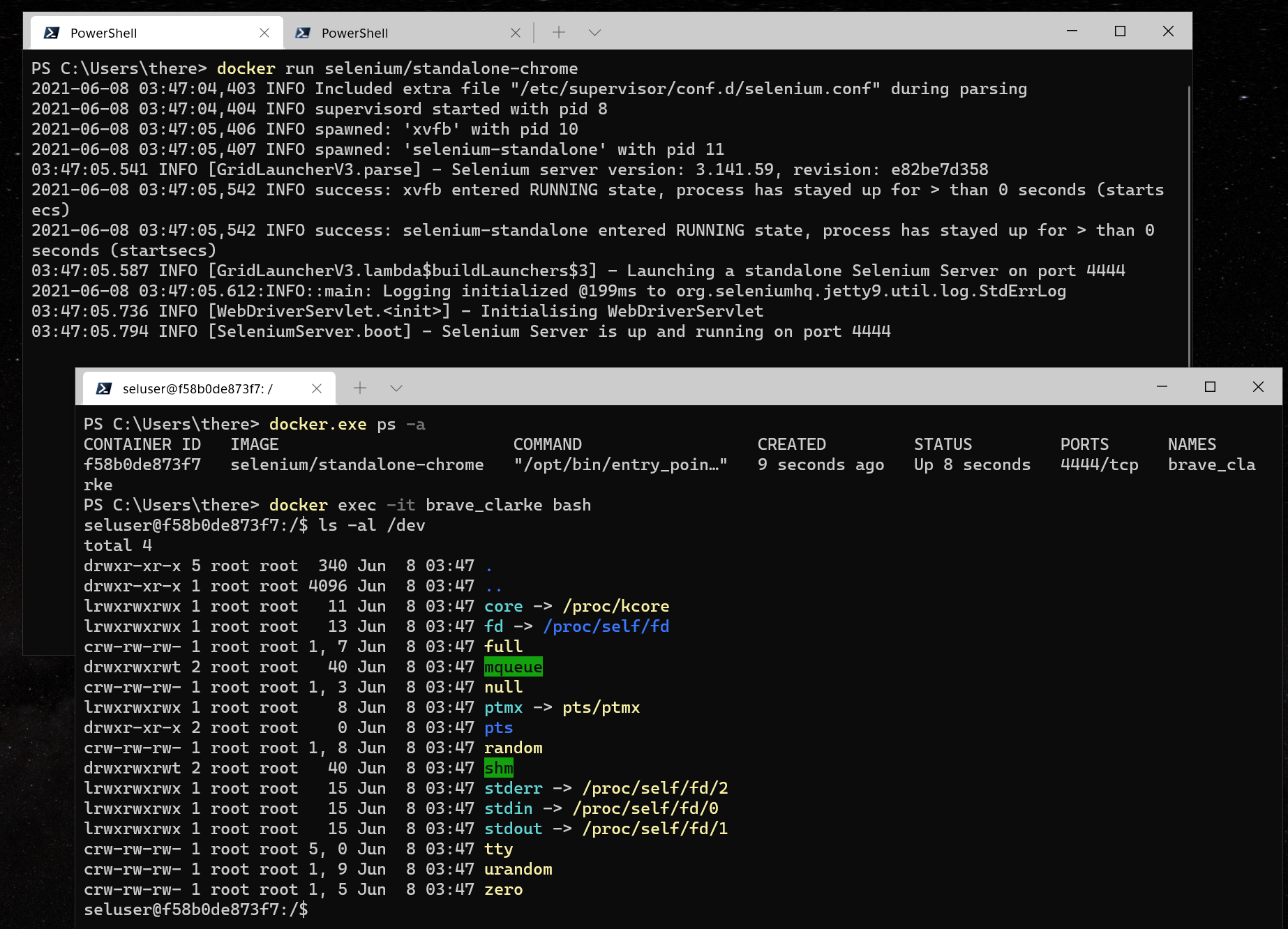
Task: Click the PowerShell icon on the first tab
Action: pos(50,32)
